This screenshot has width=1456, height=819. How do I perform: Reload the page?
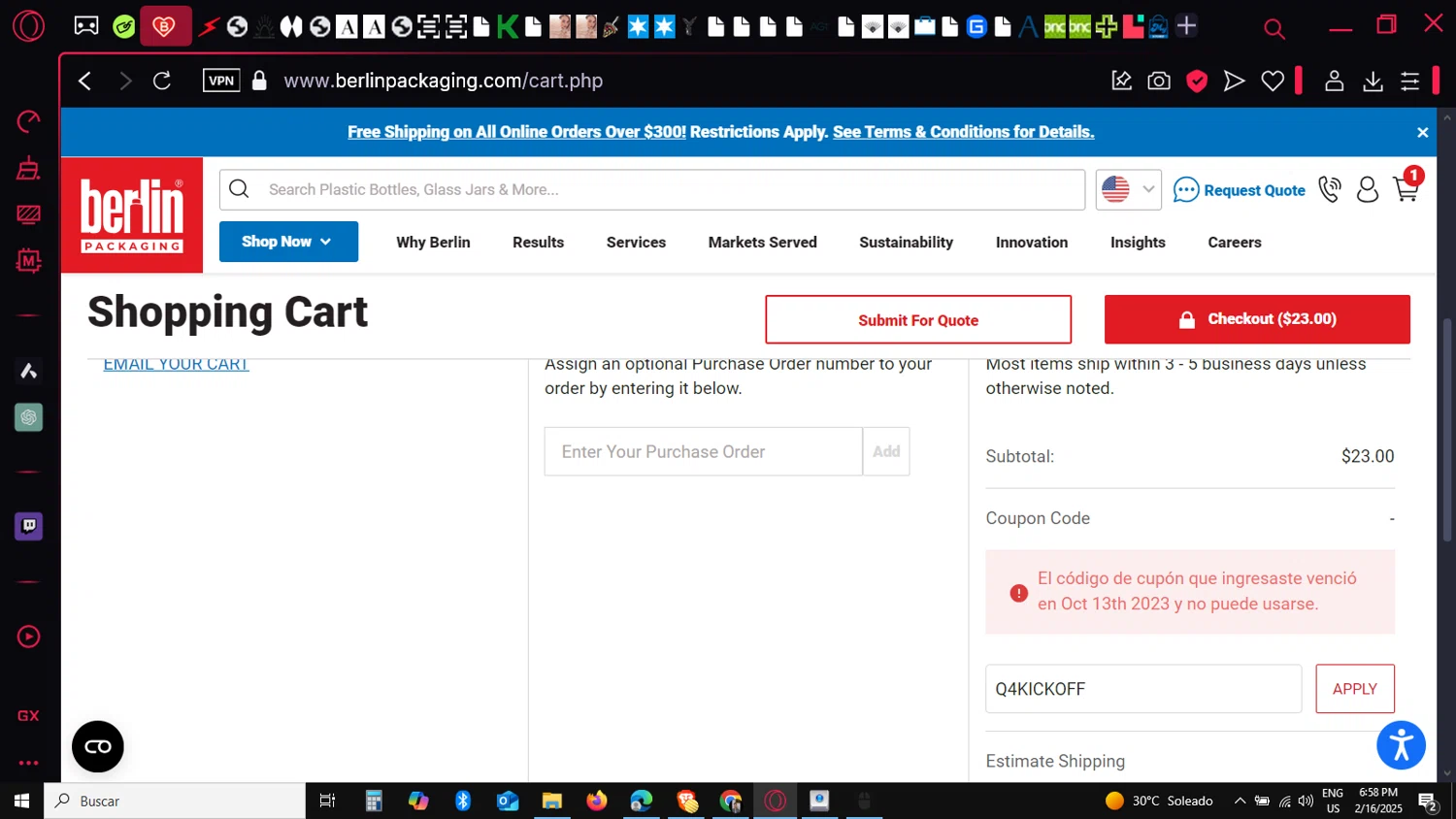[162, 81]
